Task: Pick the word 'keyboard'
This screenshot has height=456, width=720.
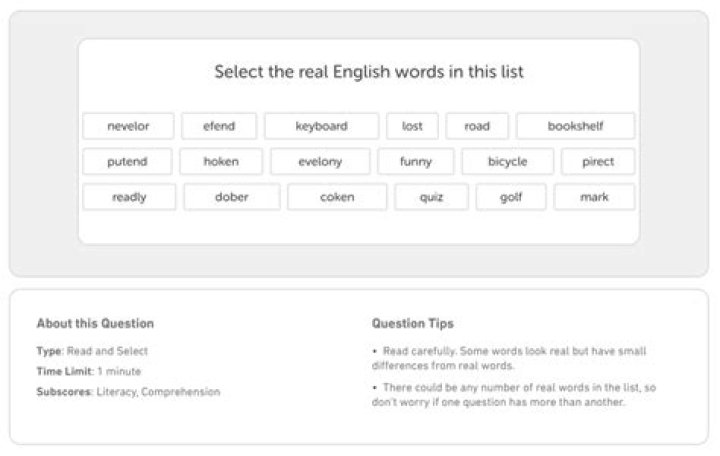Action: click(321, 126)
